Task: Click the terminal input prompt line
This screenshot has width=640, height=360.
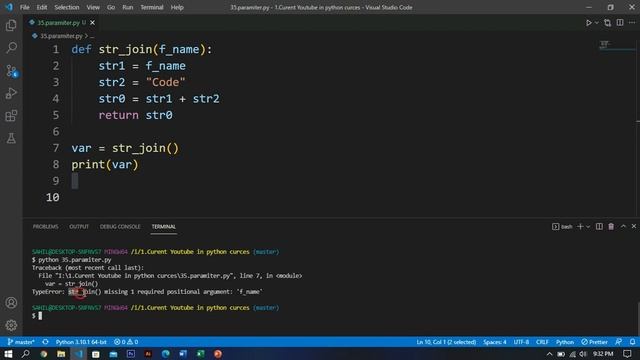Action: coord(37,316)
